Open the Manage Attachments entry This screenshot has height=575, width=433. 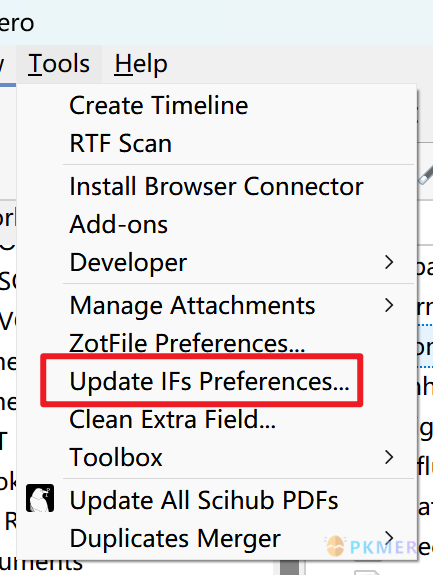click(192, 305)
